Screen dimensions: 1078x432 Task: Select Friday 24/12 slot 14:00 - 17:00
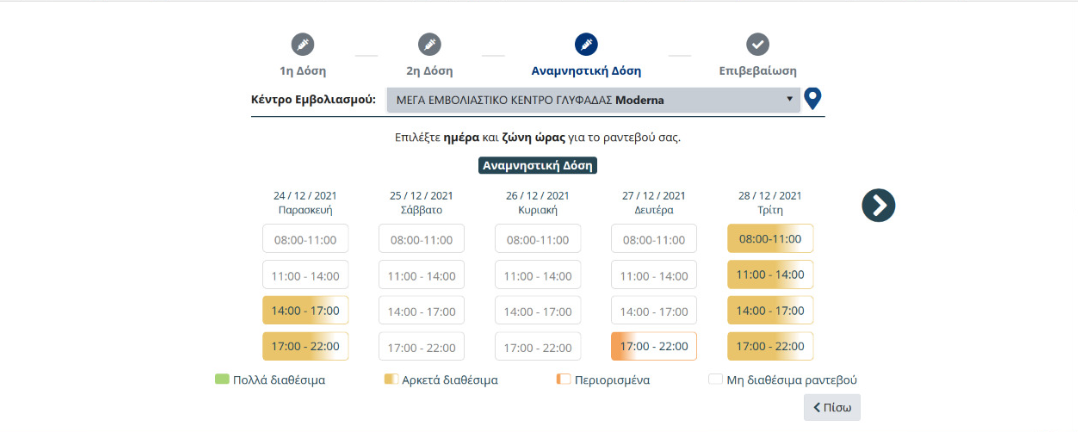click(x=305, y=311)
